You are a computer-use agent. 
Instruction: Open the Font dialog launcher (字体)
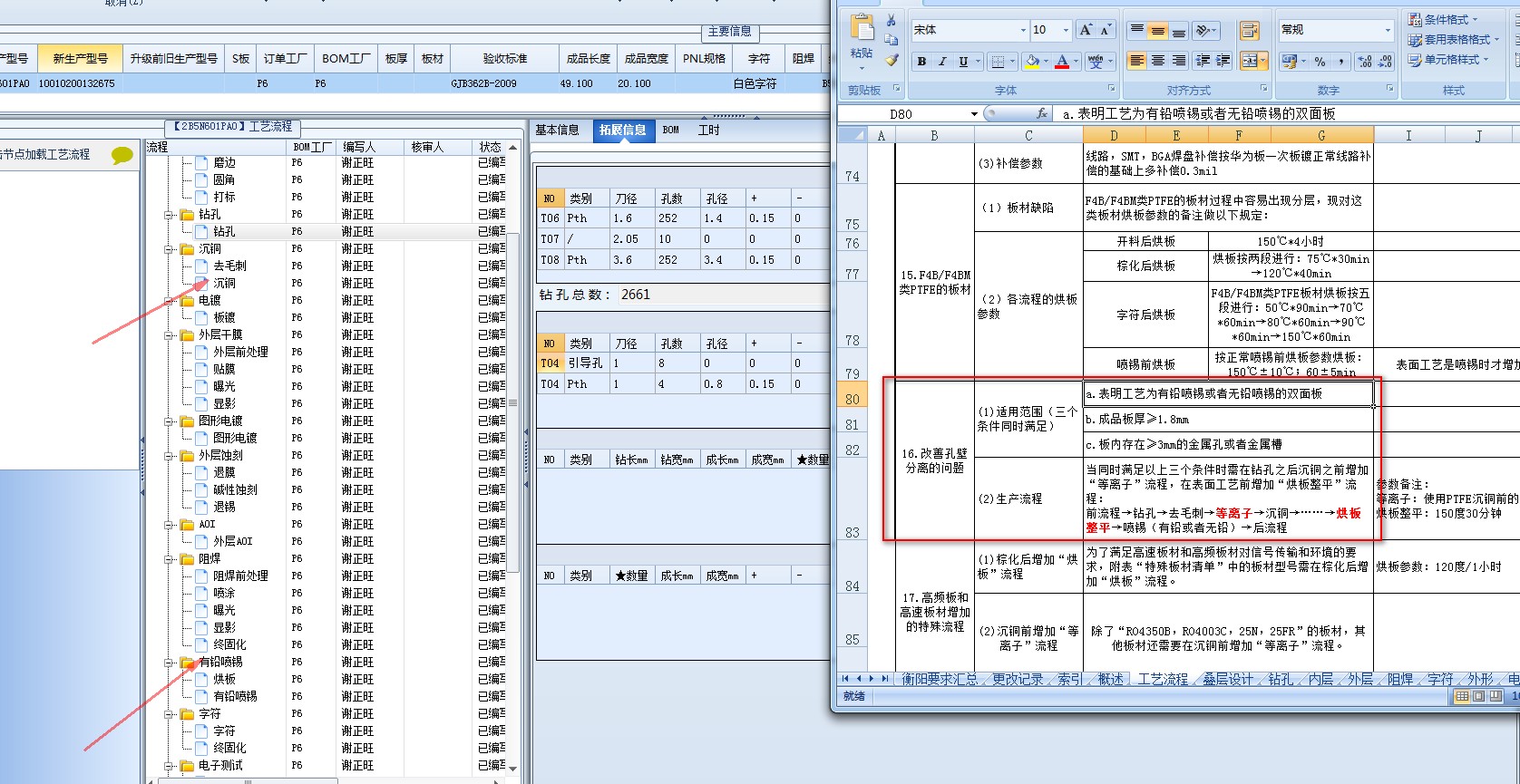tap(1112, 89)
